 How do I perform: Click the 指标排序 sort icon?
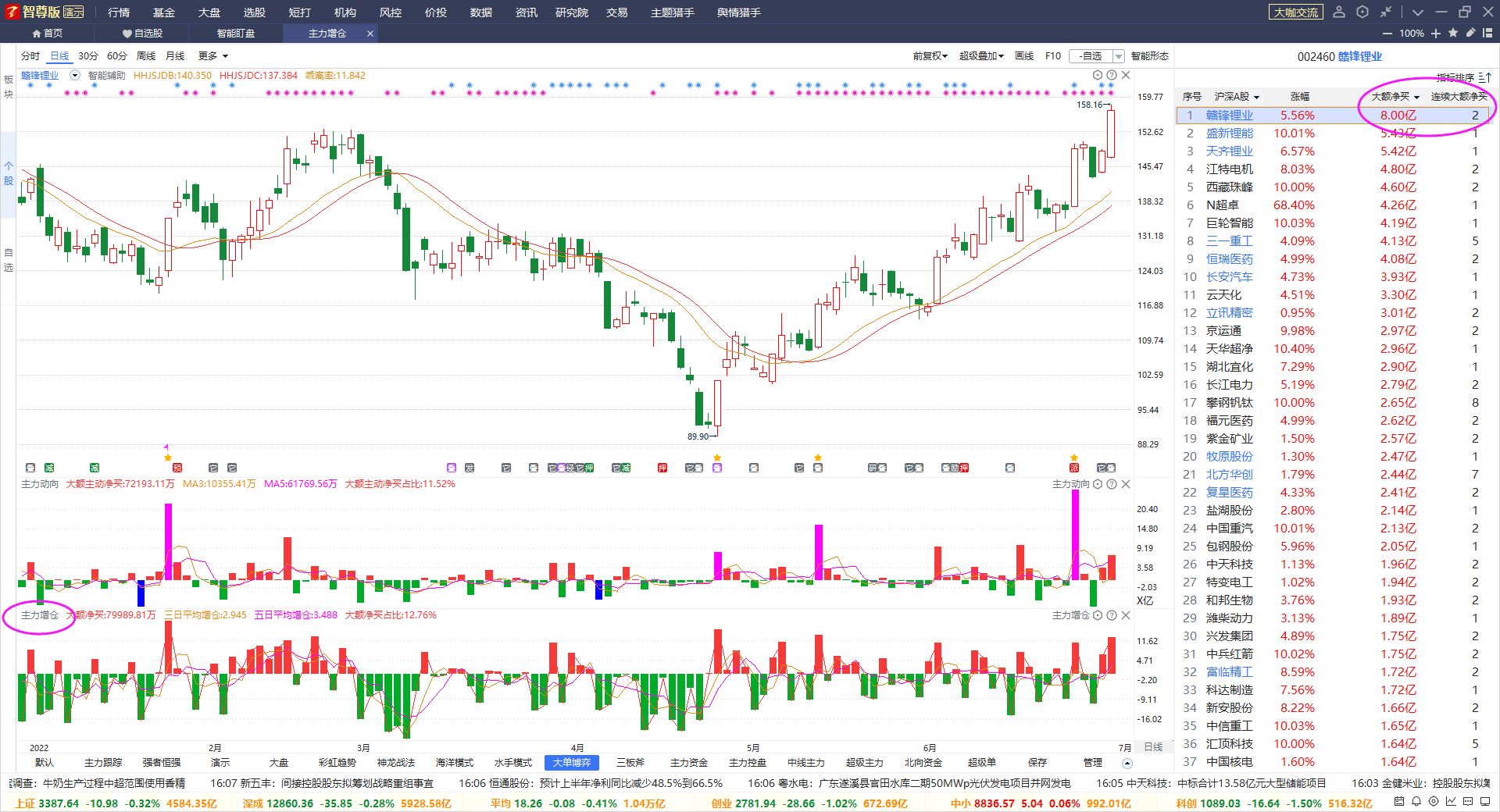(1484, 77)
